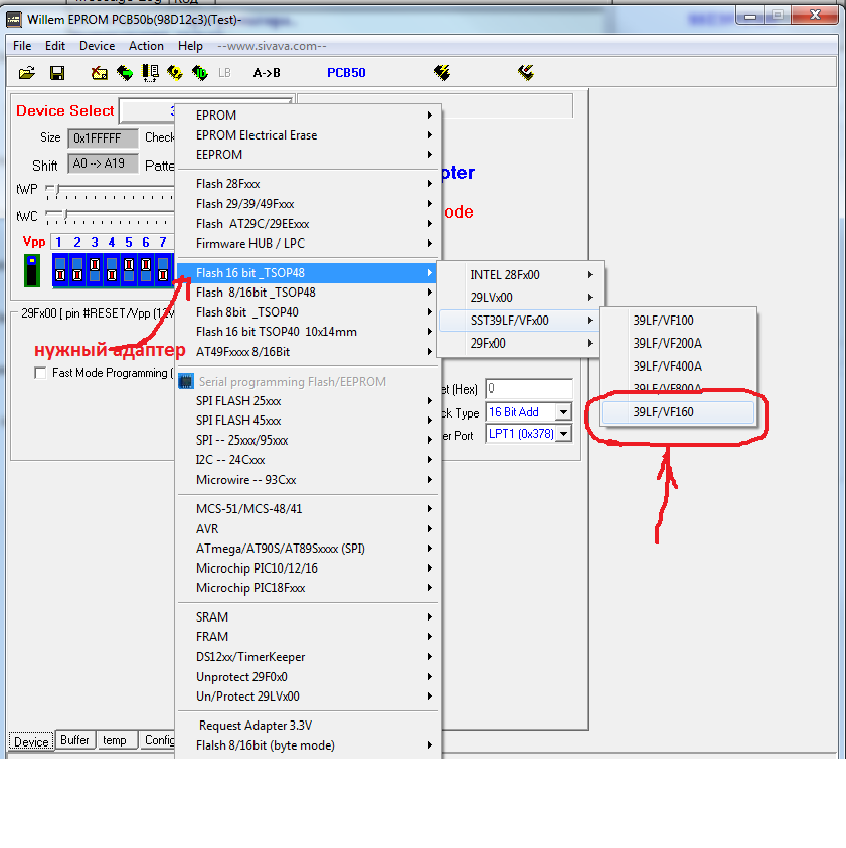
Task: Open INTEL 28Fx00 submenu
Action: [520, 275]
